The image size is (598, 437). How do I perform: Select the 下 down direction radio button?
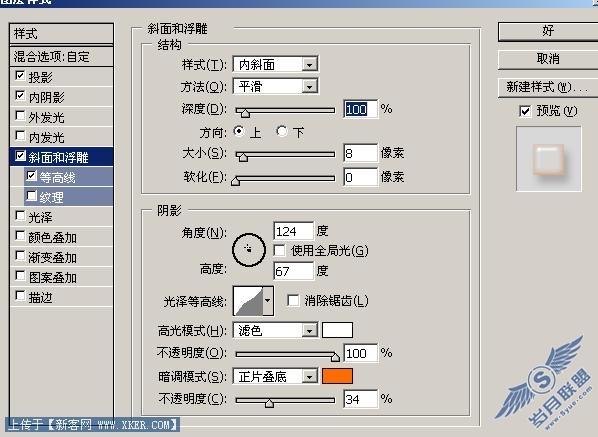pos(281,131)
